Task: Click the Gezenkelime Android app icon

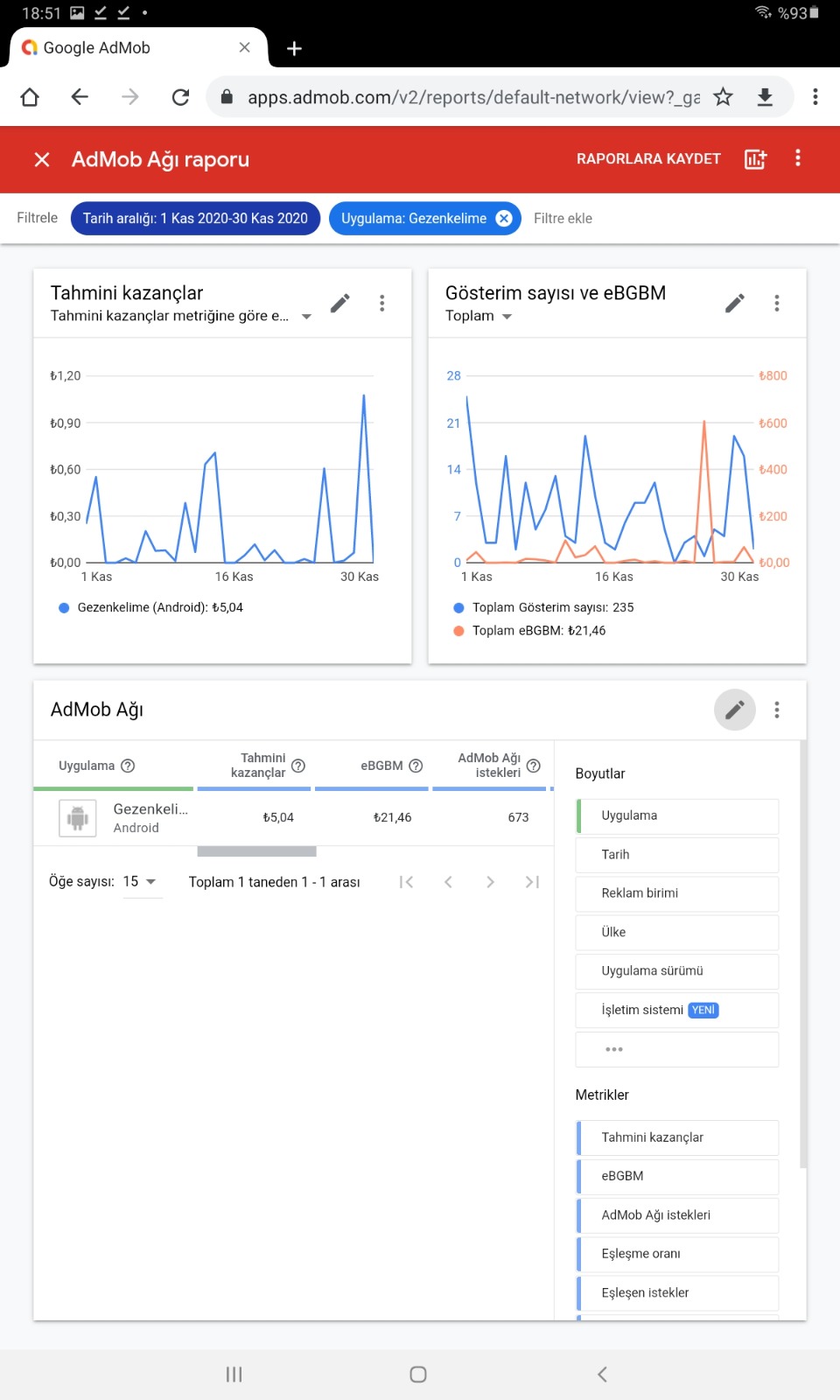Action: coord(78,819)
